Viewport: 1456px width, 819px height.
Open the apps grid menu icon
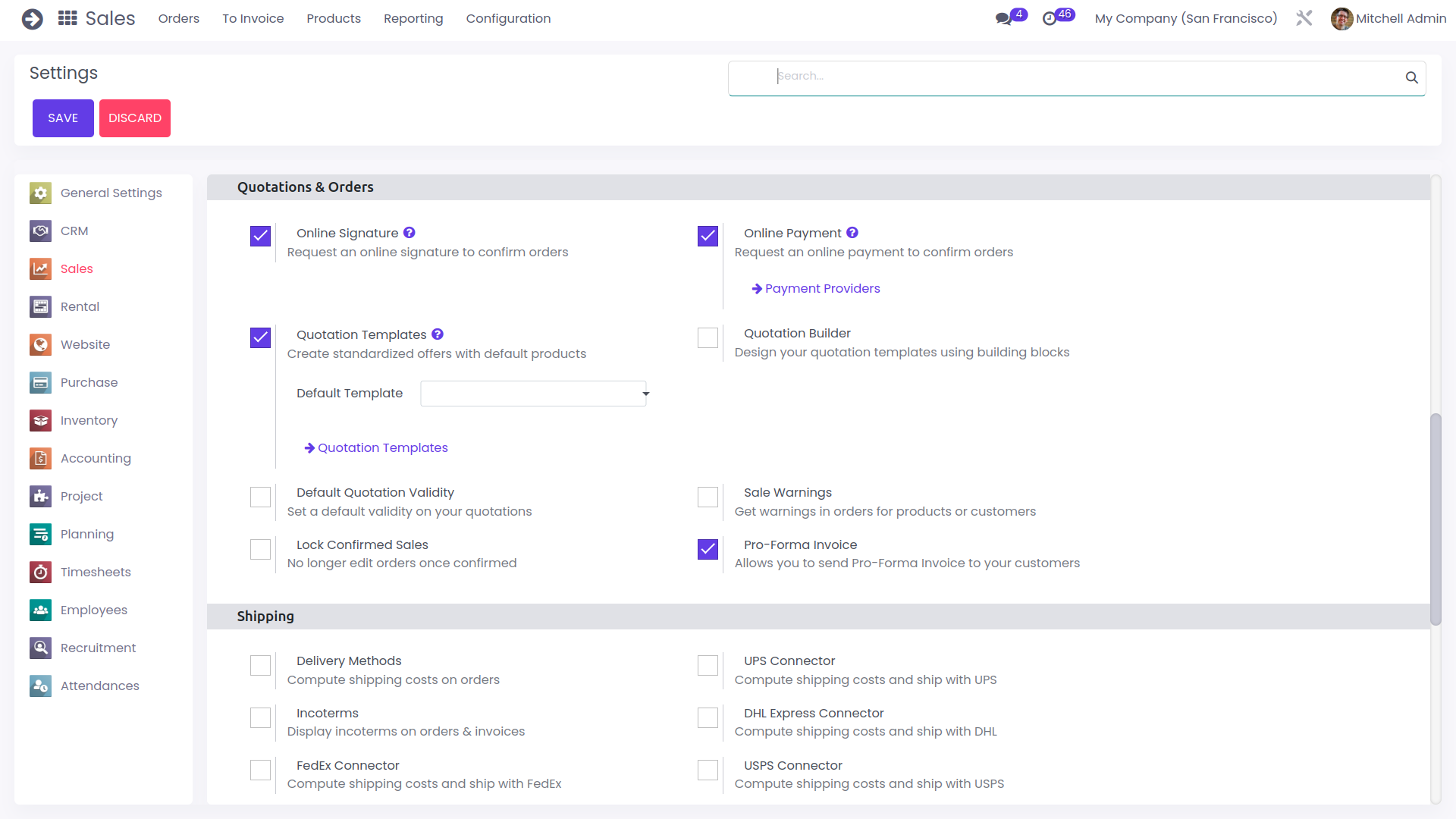tap(67, 18)
